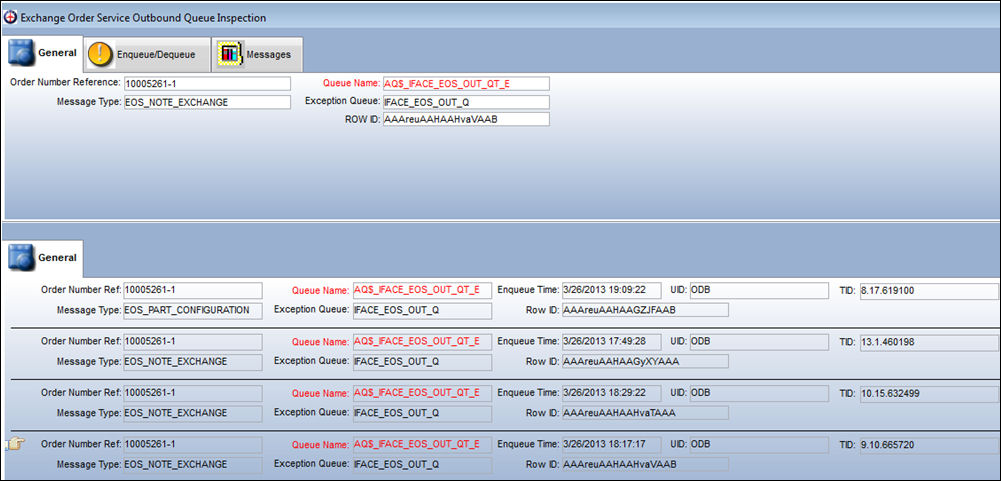Image resolution: width=1001 pixels, height=481 pixels.
Task: Click the ROW ID label in top panel
Action: click(x=362, y=119)
